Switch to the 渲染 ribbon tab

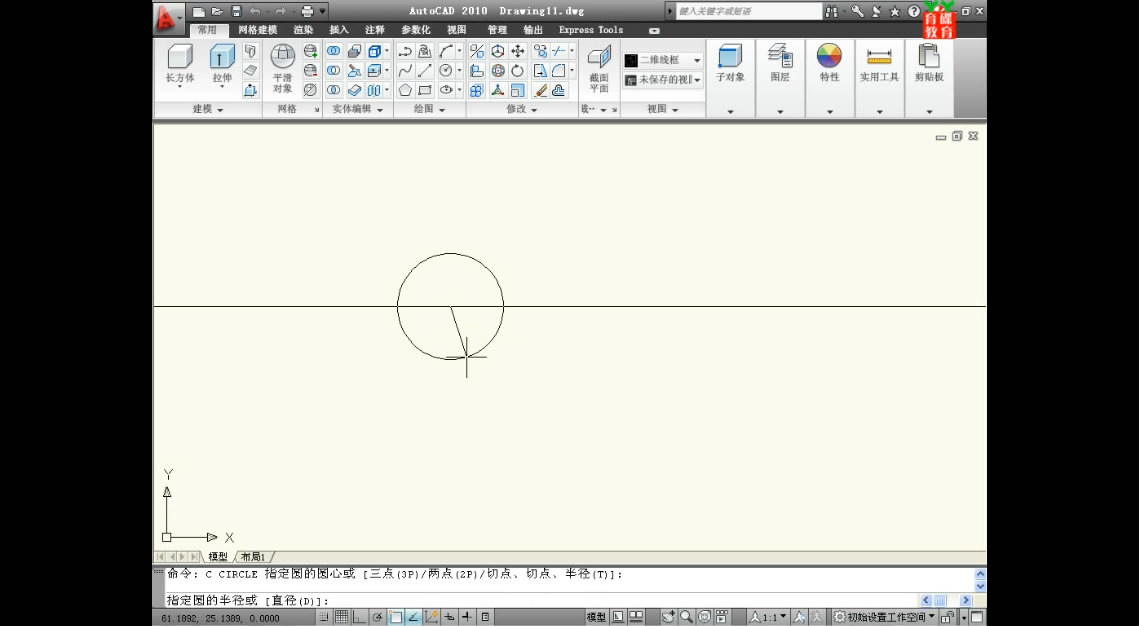point(304,30)
